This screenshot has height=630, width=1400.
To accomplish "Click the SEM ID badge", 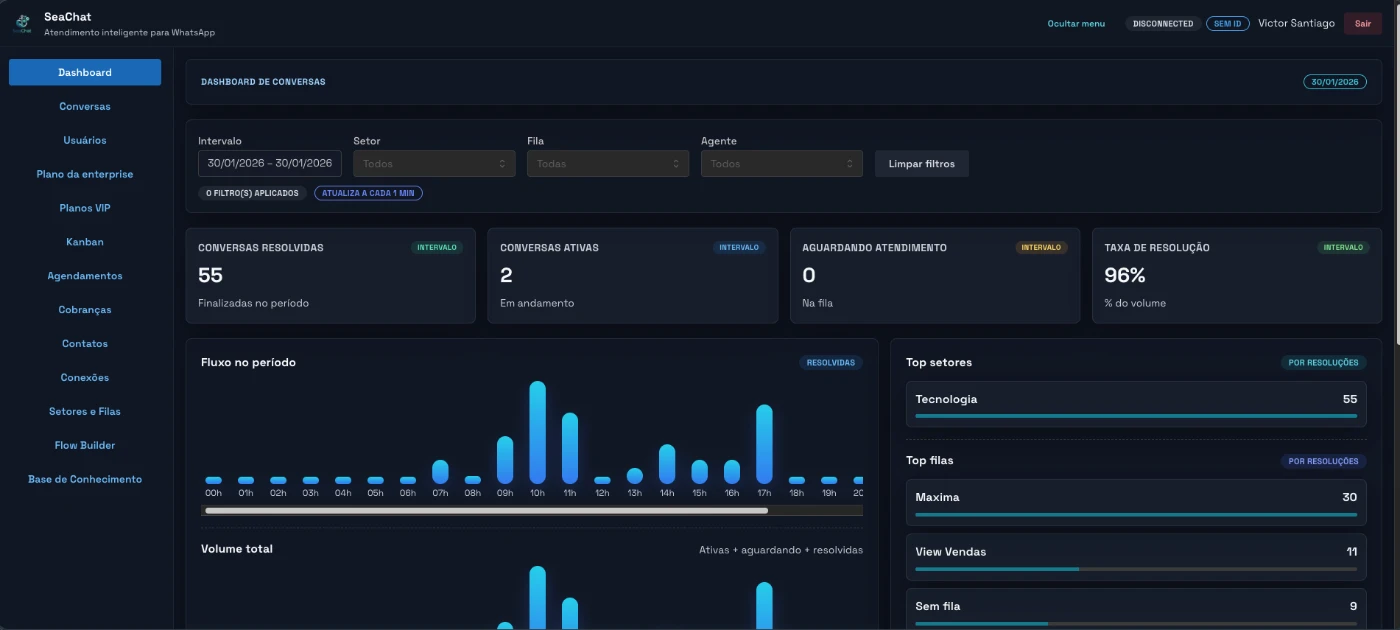I will [x=1227, y=24].
